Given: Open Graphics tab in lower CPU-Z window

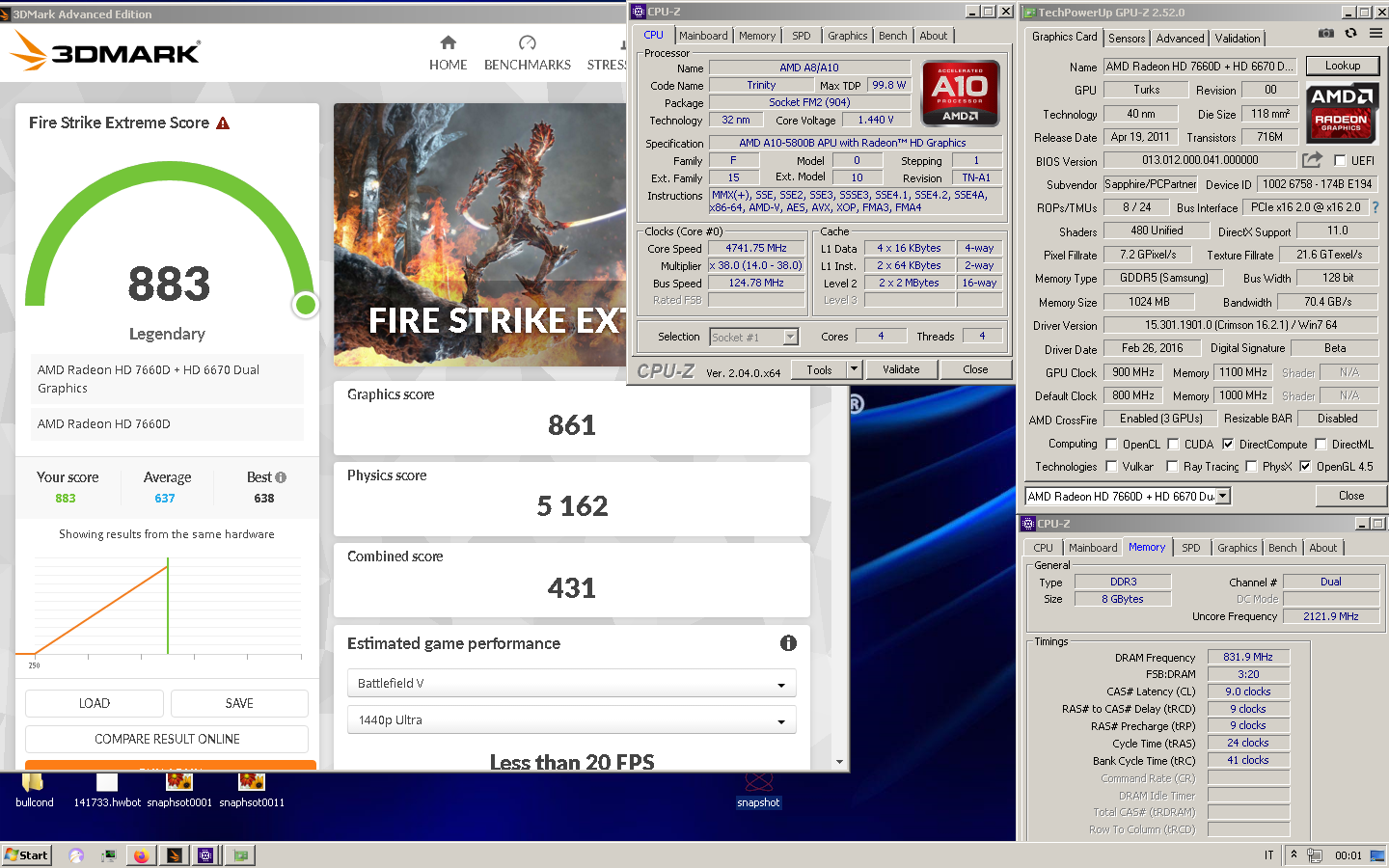Looking at the screenshot, I should click(1237, 548).
